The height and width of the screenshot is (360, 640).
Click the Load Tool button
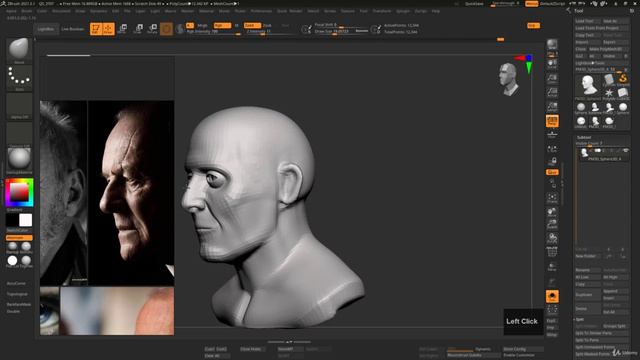(587, 21)
